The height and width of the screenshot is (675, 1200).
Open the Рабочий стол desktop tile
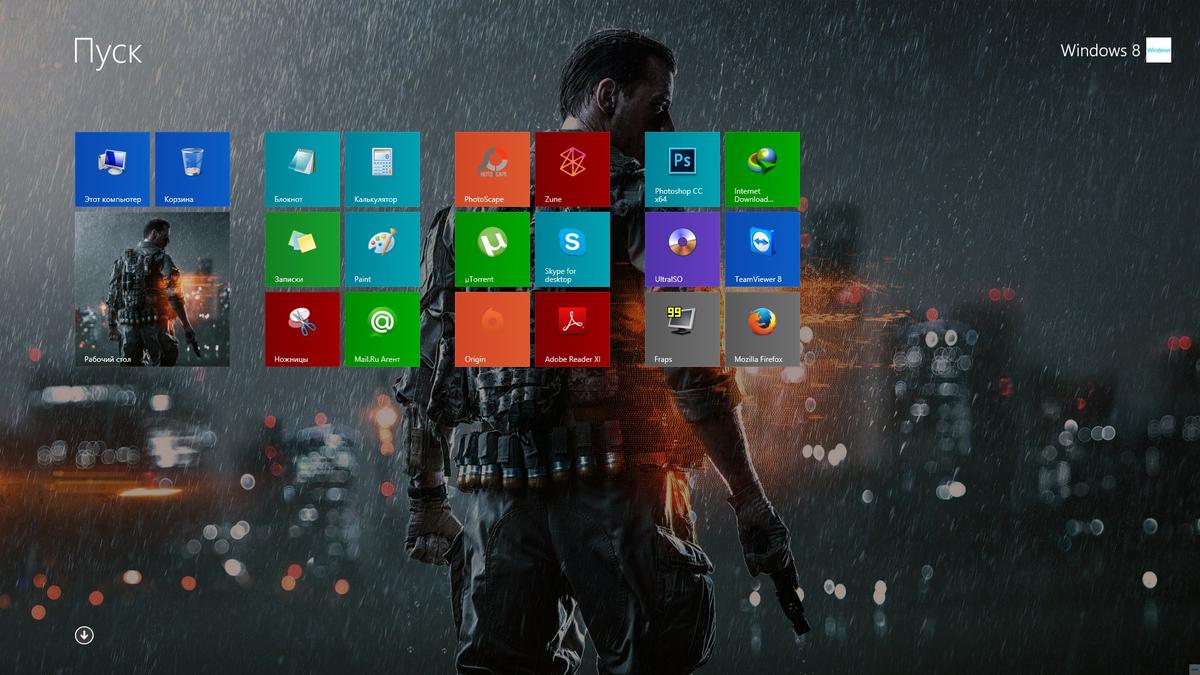coord(152,289)
